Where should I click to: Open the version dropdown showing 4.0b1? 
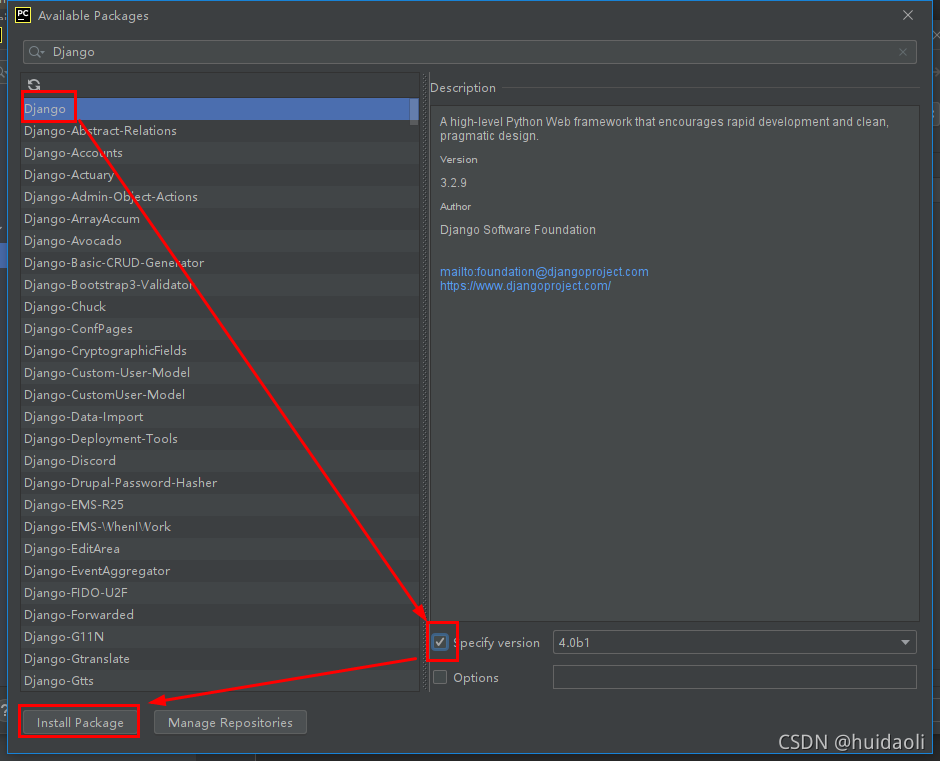734,642
